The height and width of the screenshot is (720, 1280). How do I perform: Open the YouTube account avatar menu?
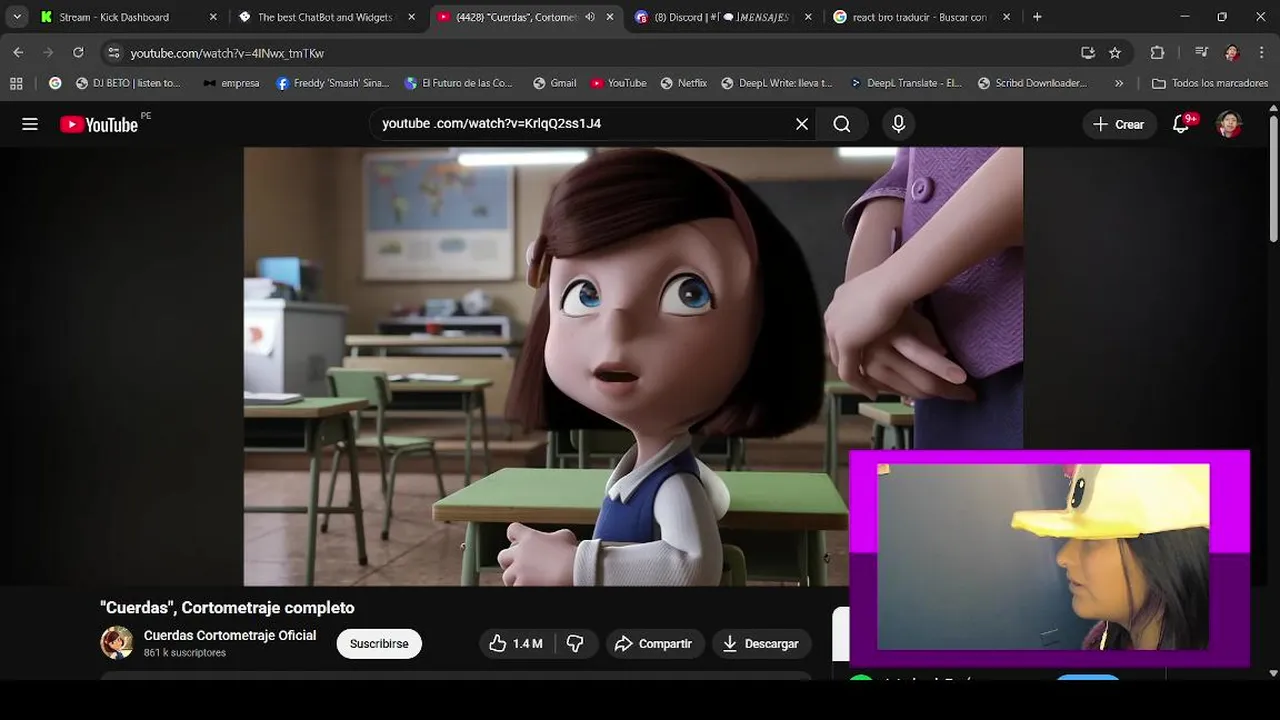(x=1229, y=124)
